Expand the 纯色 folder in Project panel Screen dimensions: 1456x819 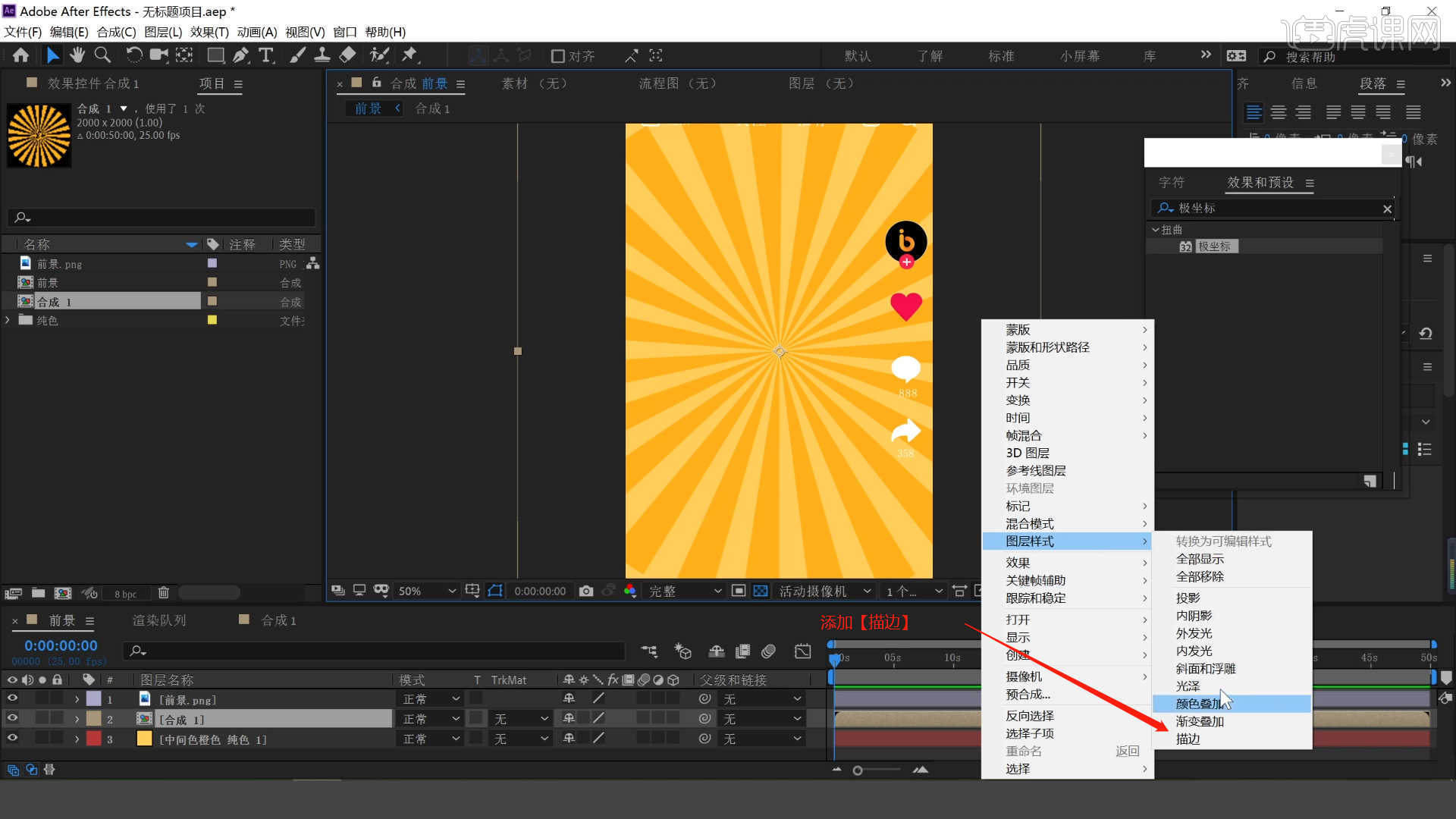[x=8, y=320]
